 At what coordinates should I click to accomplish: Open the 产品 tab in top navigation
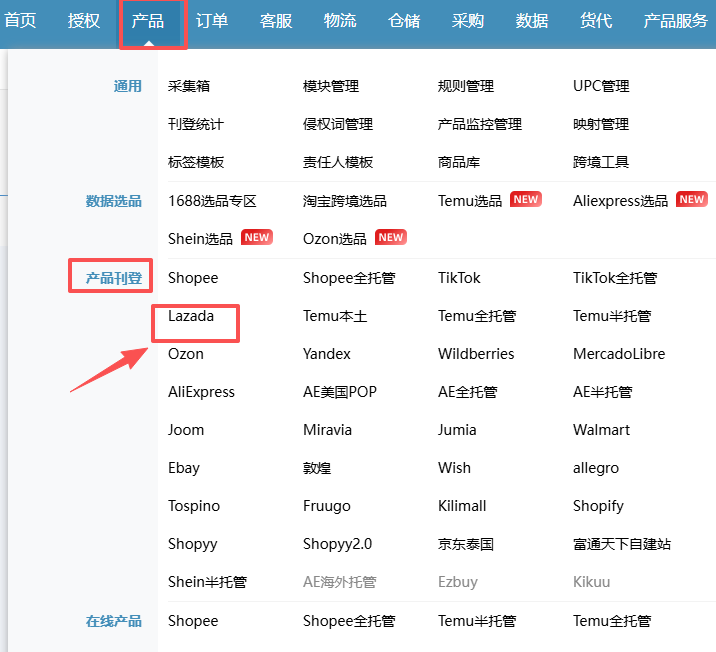(x=148, y=21)
